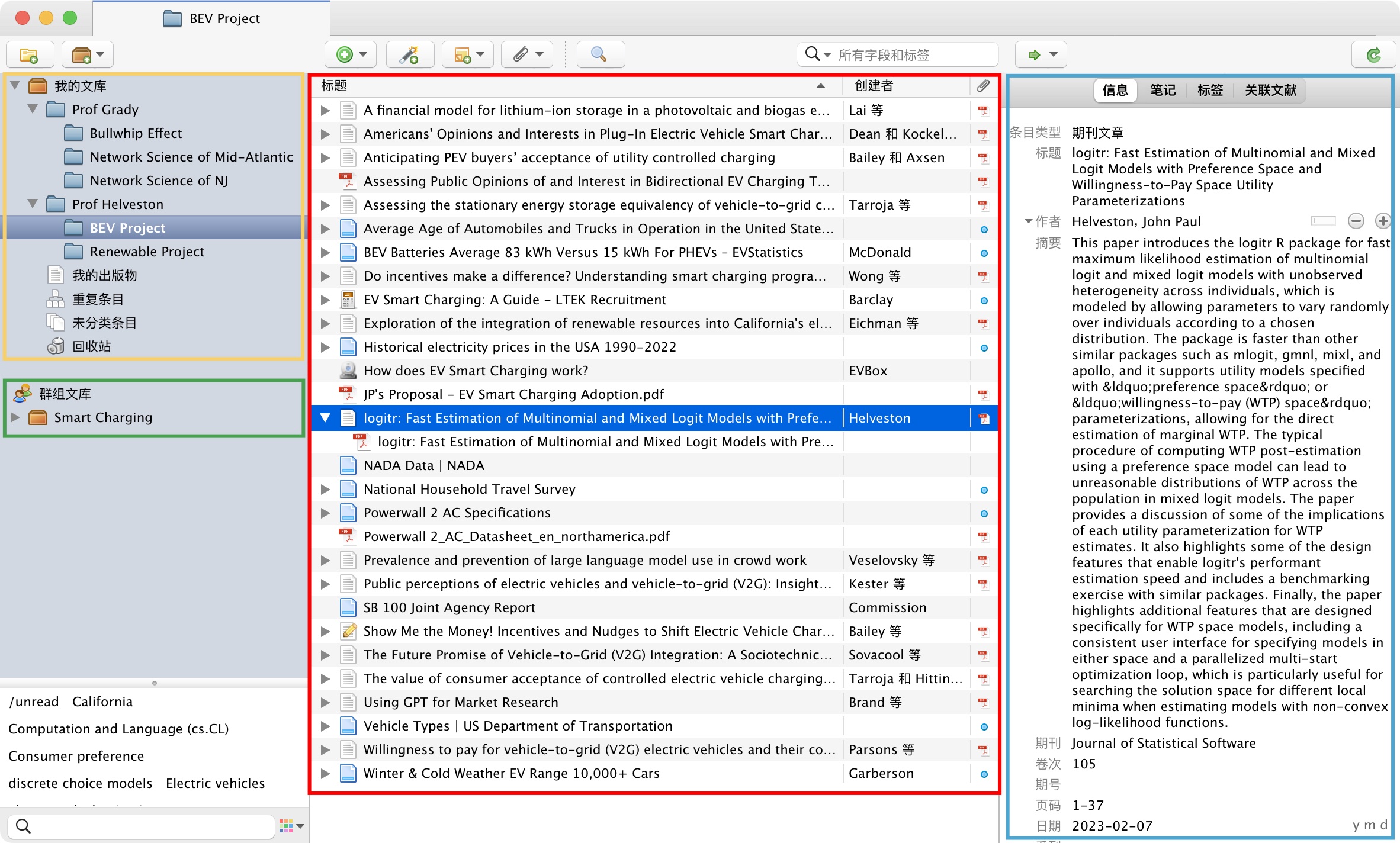This screenshot has width=1400, height=843.
Task: Collapse the selected logitr item row
Action: [x=325, y=418]
